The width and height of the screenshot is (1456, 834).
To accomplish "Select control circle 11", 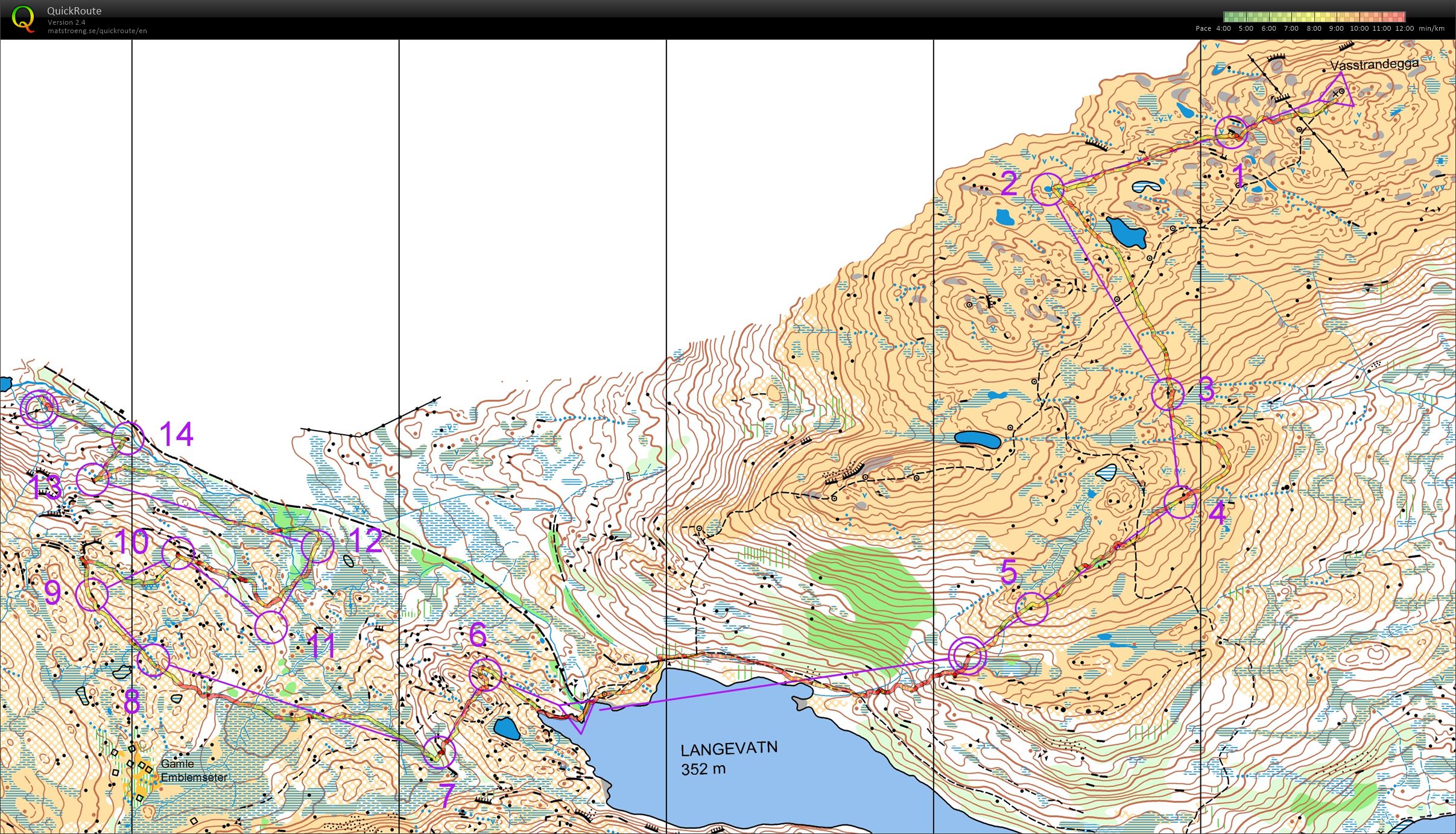I will (x=271, y=627).
